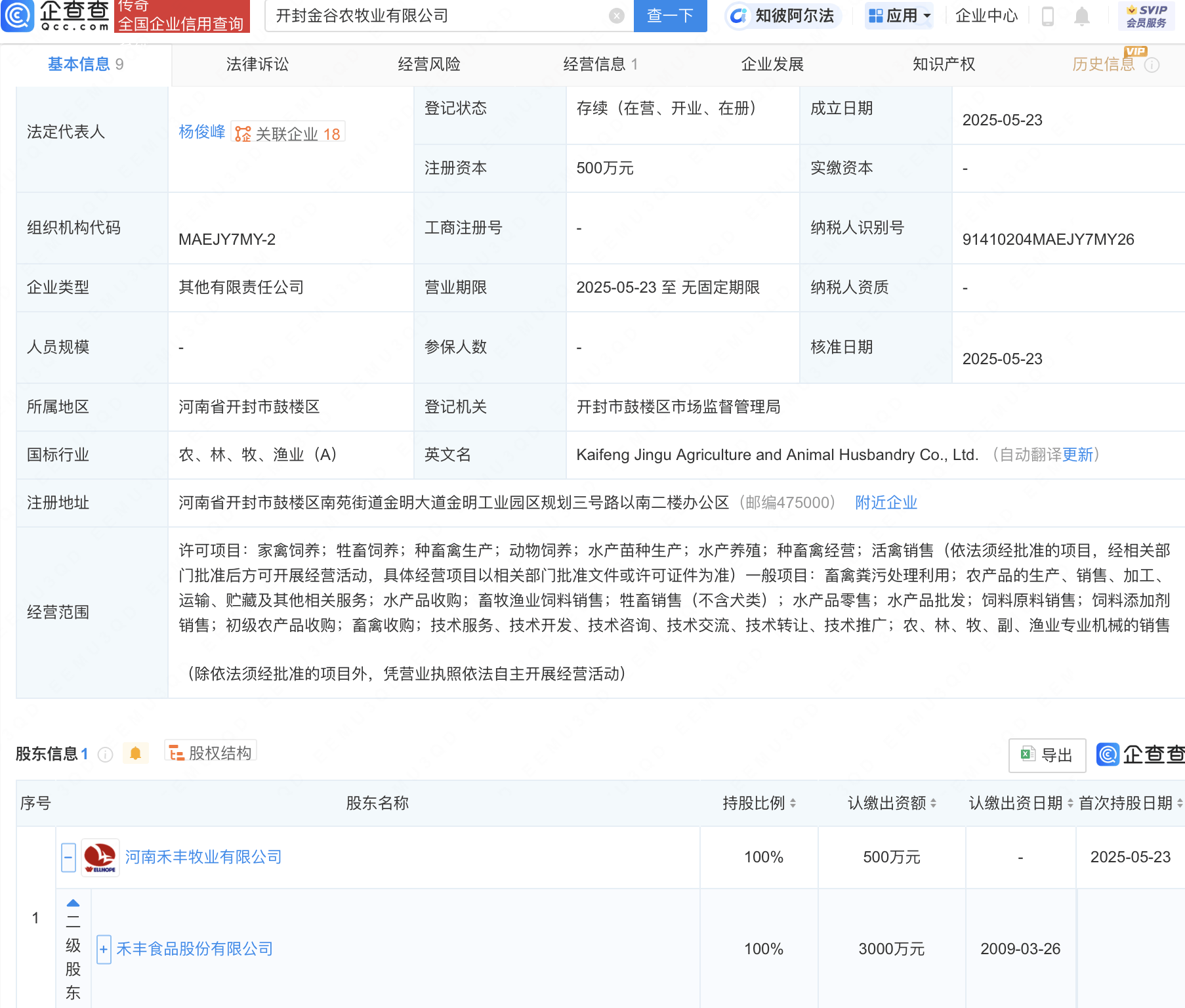Collapse the 河南禾丰牧业有限公司 shareholder row
The image size is (1185, 1008).
pos(68,857)
